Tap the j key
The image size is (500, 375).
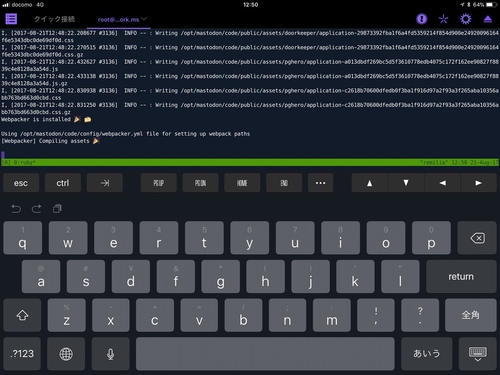[310, 277]
